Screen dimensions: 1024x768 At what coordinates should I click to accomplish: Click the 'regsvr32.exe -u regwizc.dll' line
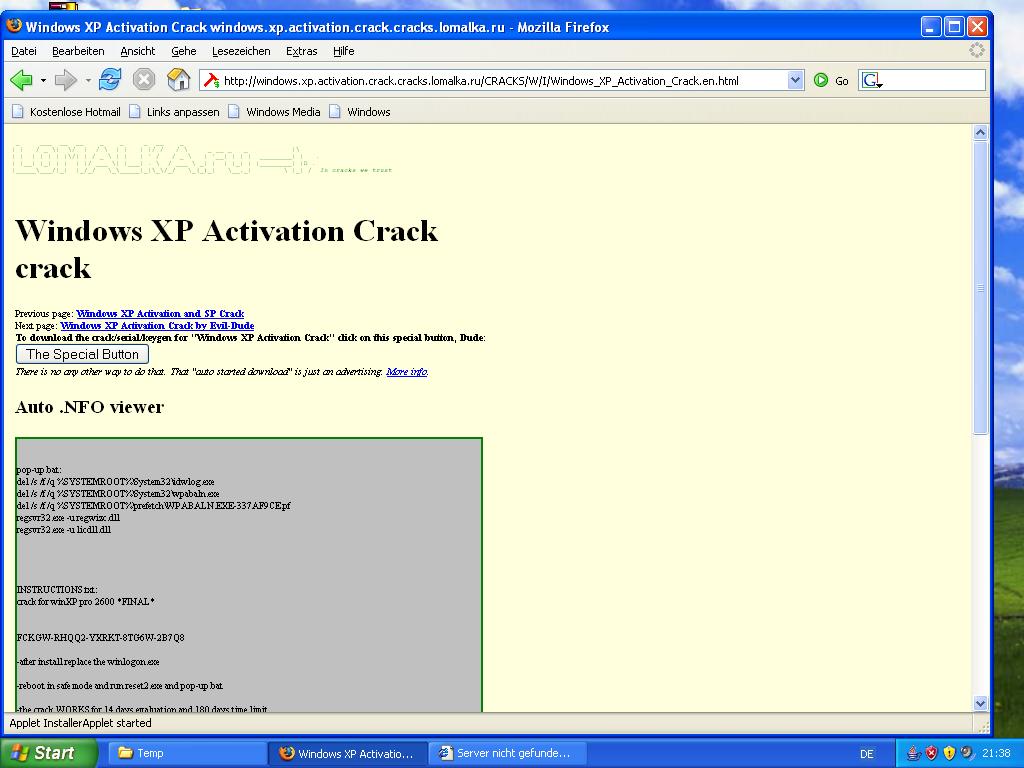click(68, 518)
